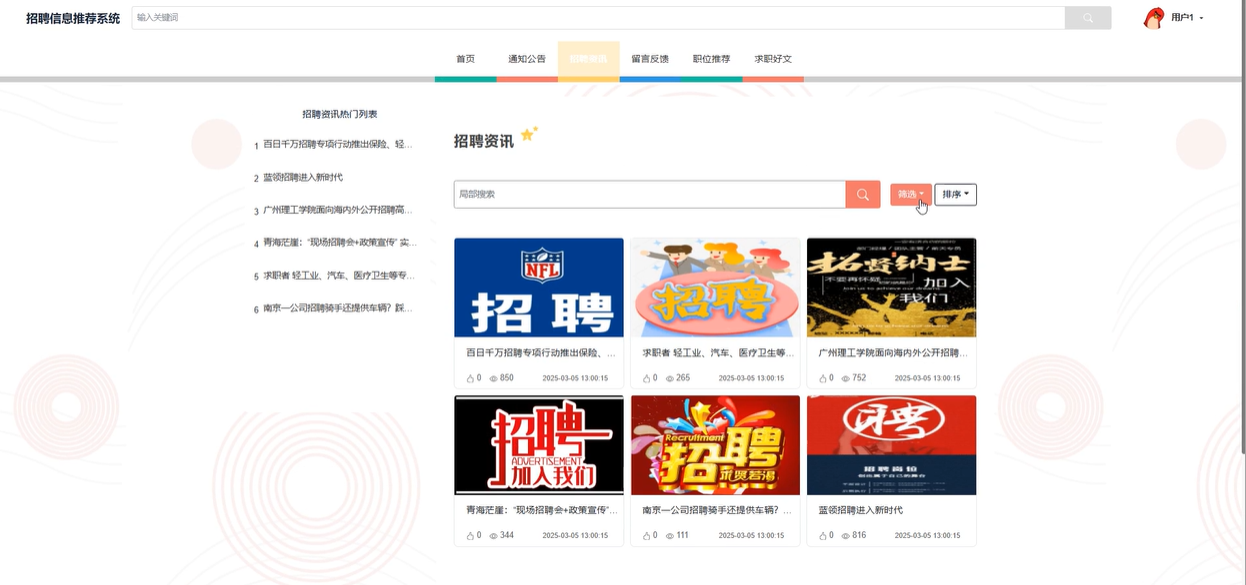The image size is (1246, 585).
Task: Click card title 青海茫崖 现场招聘会+政策宣传
Action: tap(541, 510)
